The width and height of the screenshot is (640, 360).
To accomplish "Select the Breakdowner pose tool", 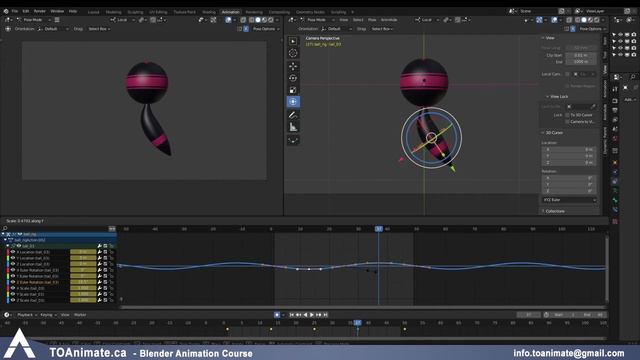I will (293, 140).
